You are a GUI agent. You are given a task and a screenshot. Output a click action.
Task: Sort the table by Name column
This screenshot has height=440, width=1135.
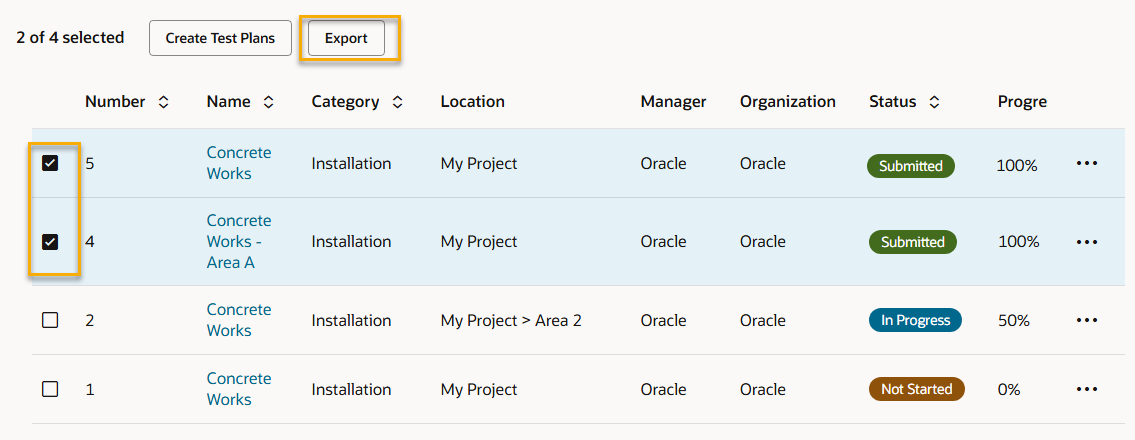point(268,102)
